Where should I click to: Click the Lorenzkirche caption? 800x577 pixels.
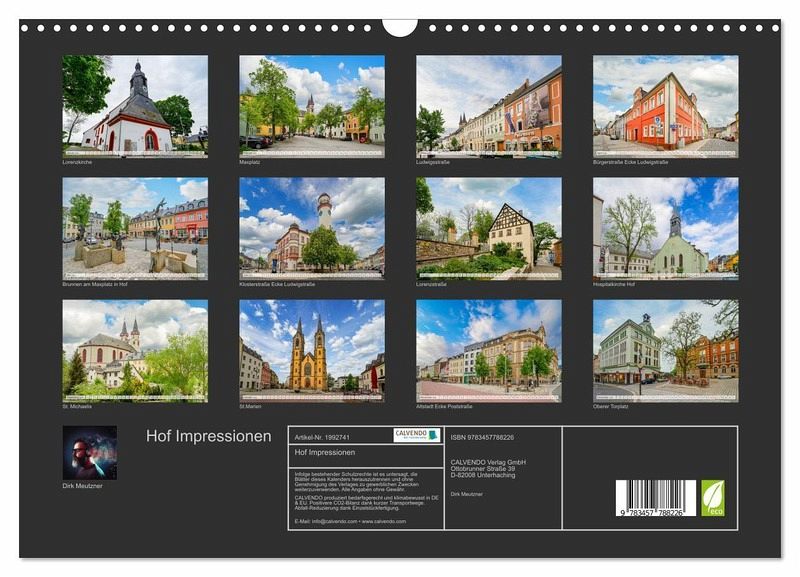click(77, 162)
